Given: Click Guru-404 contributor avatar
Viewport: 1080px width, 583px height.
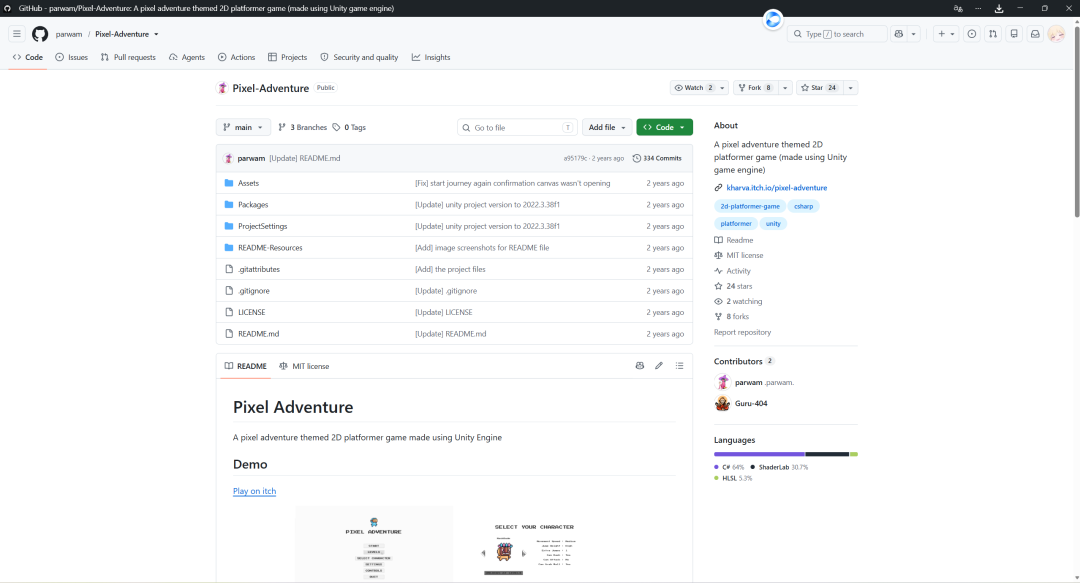Looking at the screenshot, I should [723, 404].
